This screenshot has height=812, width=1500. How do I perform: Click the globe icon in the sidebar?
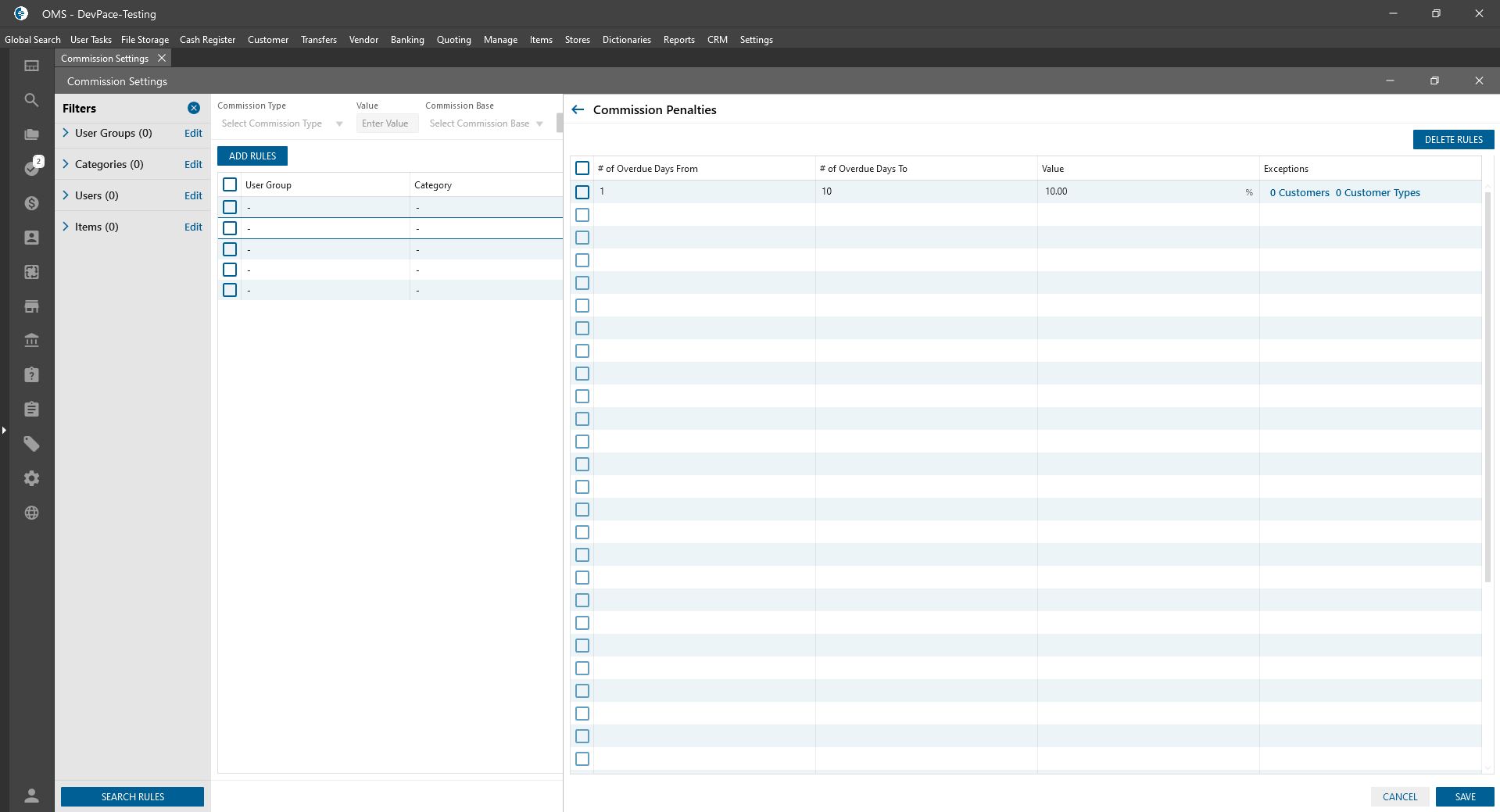[31, 513]
